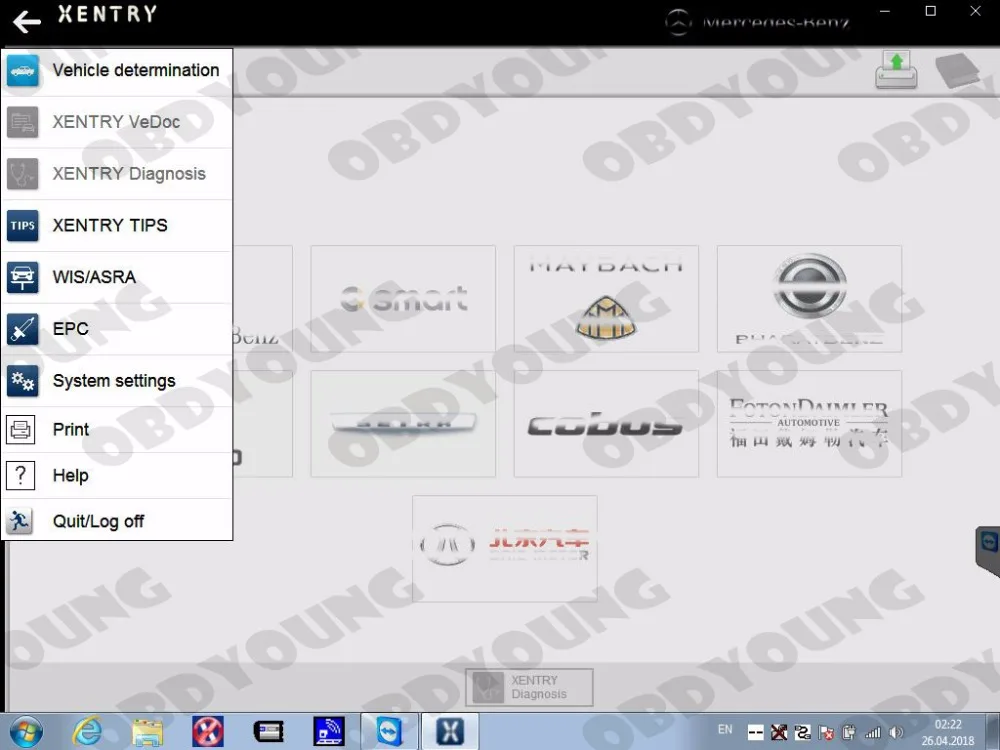Viewport: 1000px width, 750px height.
Task: Select the smart brand tile
Action: 403,298
